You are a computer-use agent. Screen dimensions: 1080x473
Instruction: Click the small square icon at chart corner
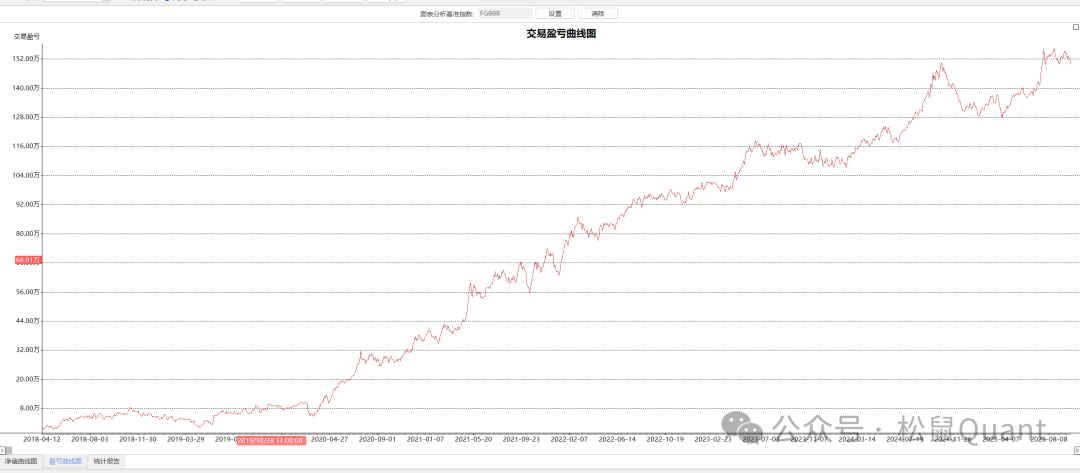tap(1075, 27)
